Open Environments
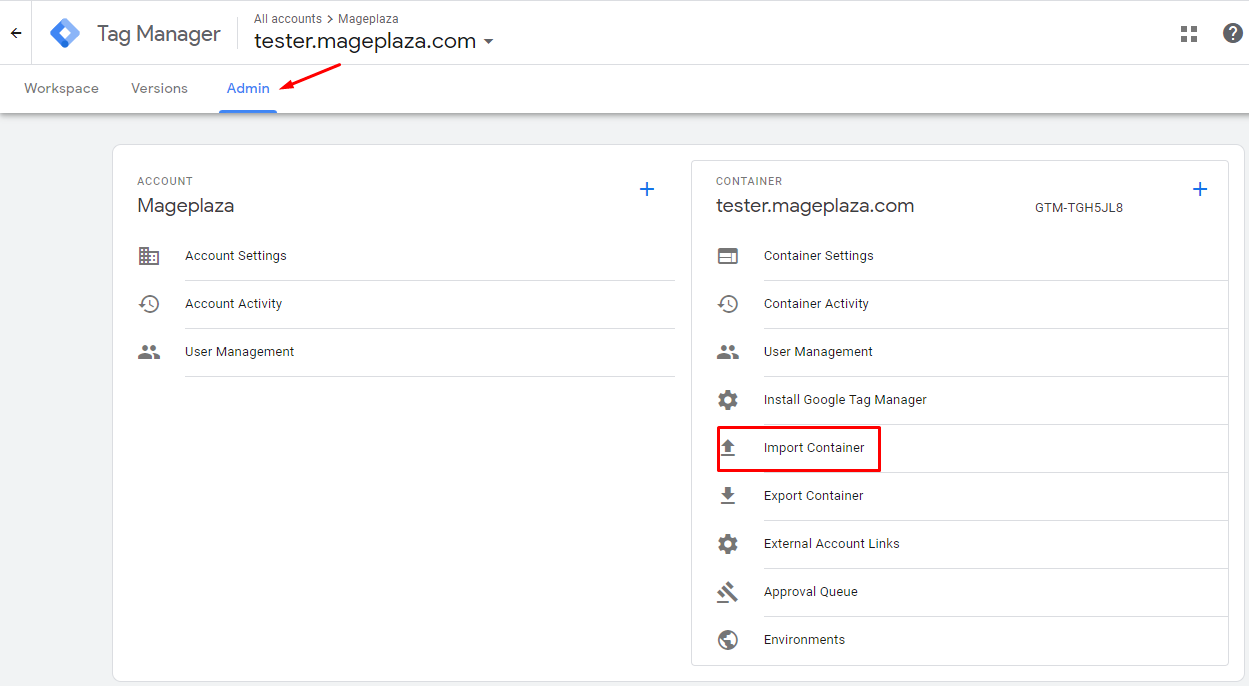The image size is (1249, 686). [804, 640]
